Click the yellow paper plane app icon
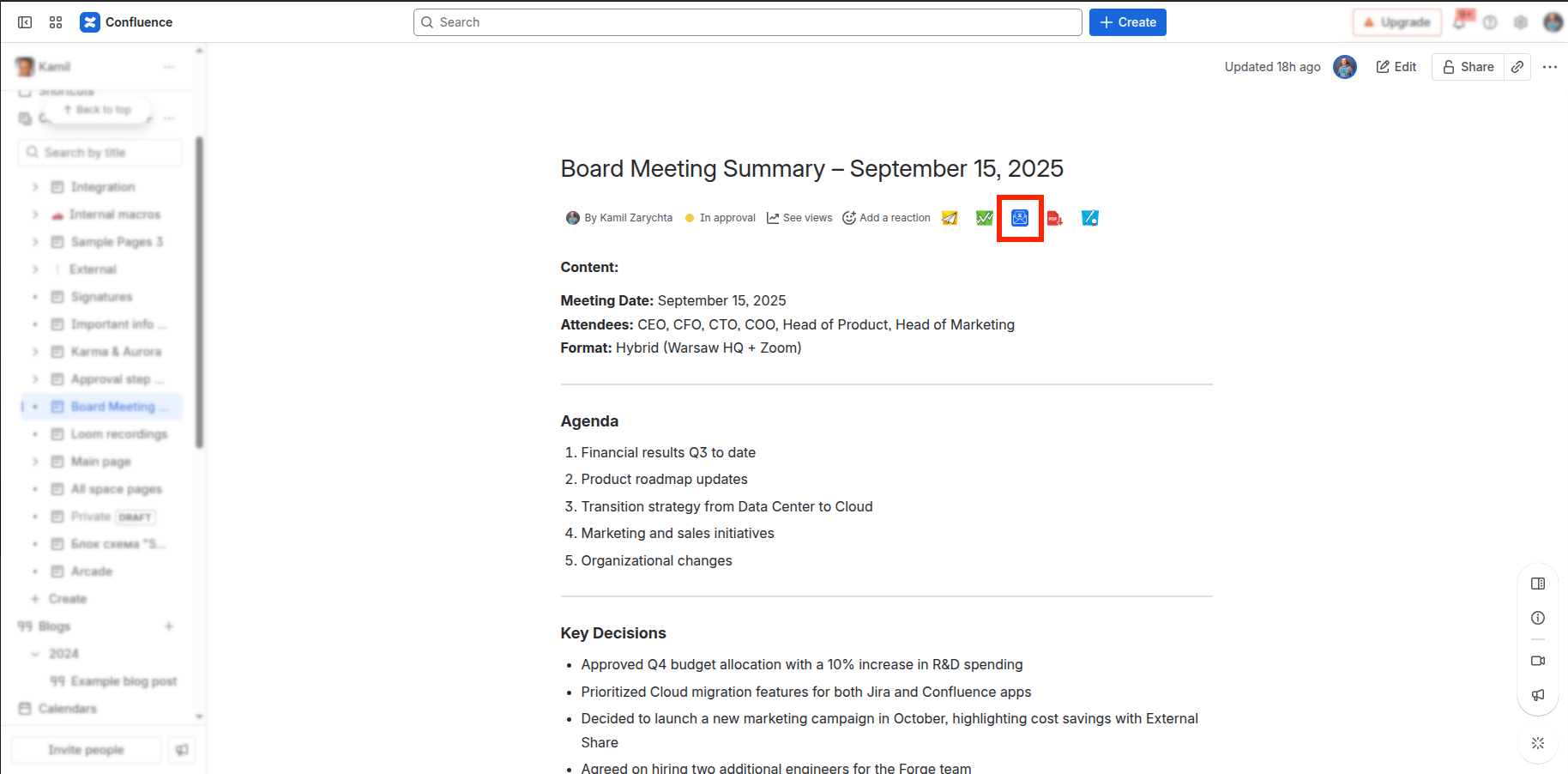 950,218
